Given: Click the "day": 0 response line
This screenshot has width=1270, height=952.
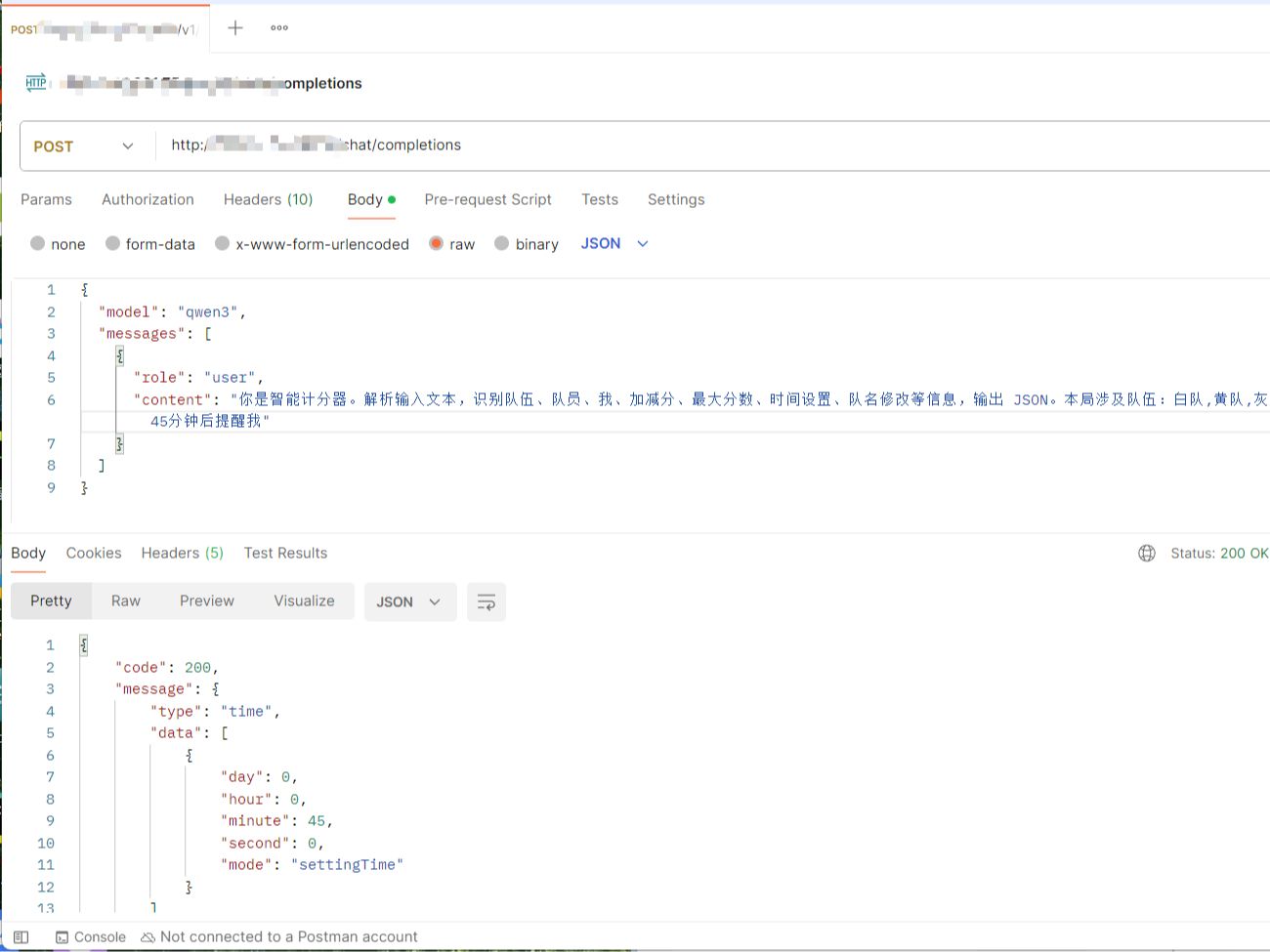Looking at the screenshot, I should (259, 777).
